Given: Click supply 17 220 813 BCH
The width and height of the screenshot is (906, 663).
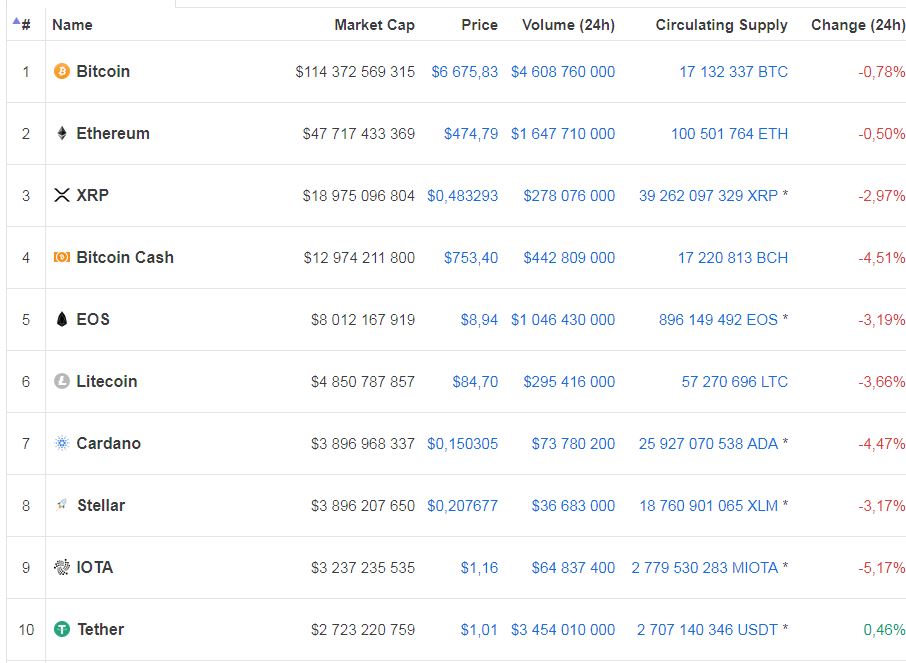Looking at the screenshot, I should [x=733, y=258].
